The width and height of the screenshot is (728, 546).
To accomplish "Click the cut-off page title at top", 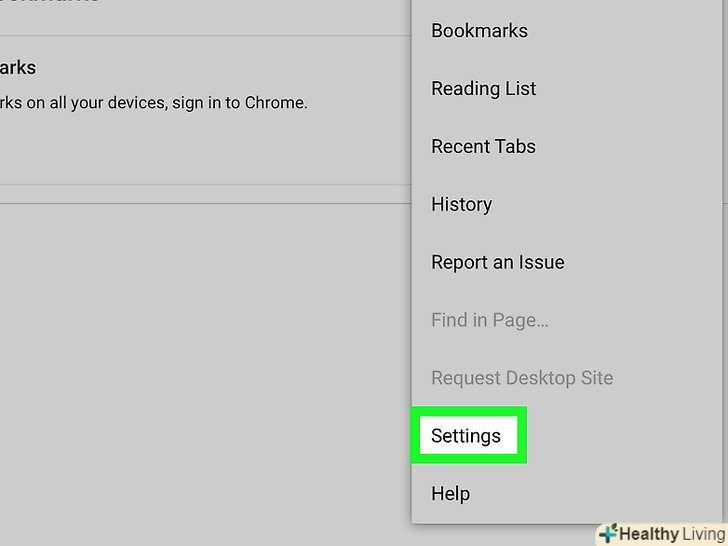I will (50, 3).
